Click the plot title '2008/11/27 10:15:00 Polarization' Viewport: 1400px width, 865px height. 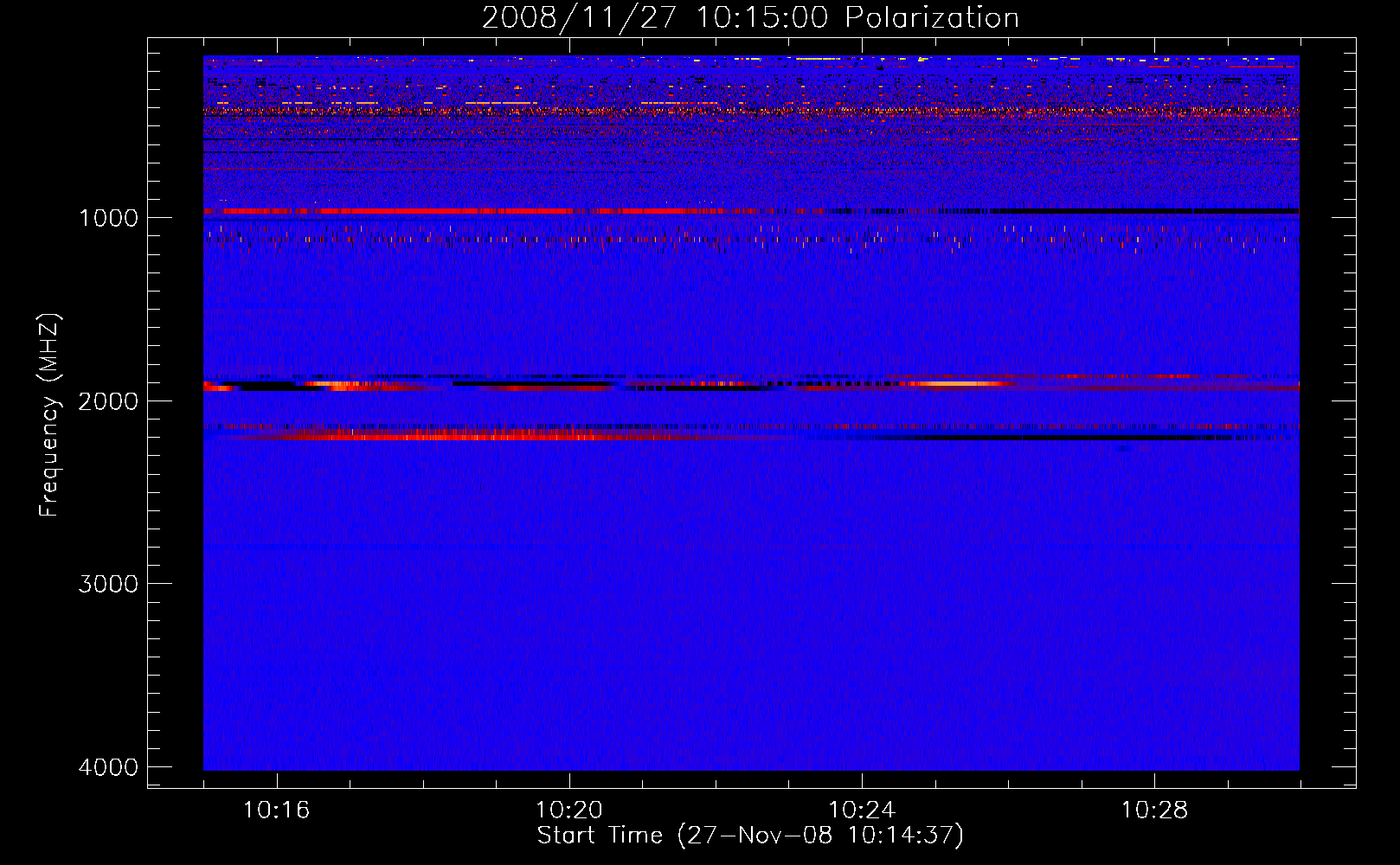pyautogui.click(x=750, y=18)
